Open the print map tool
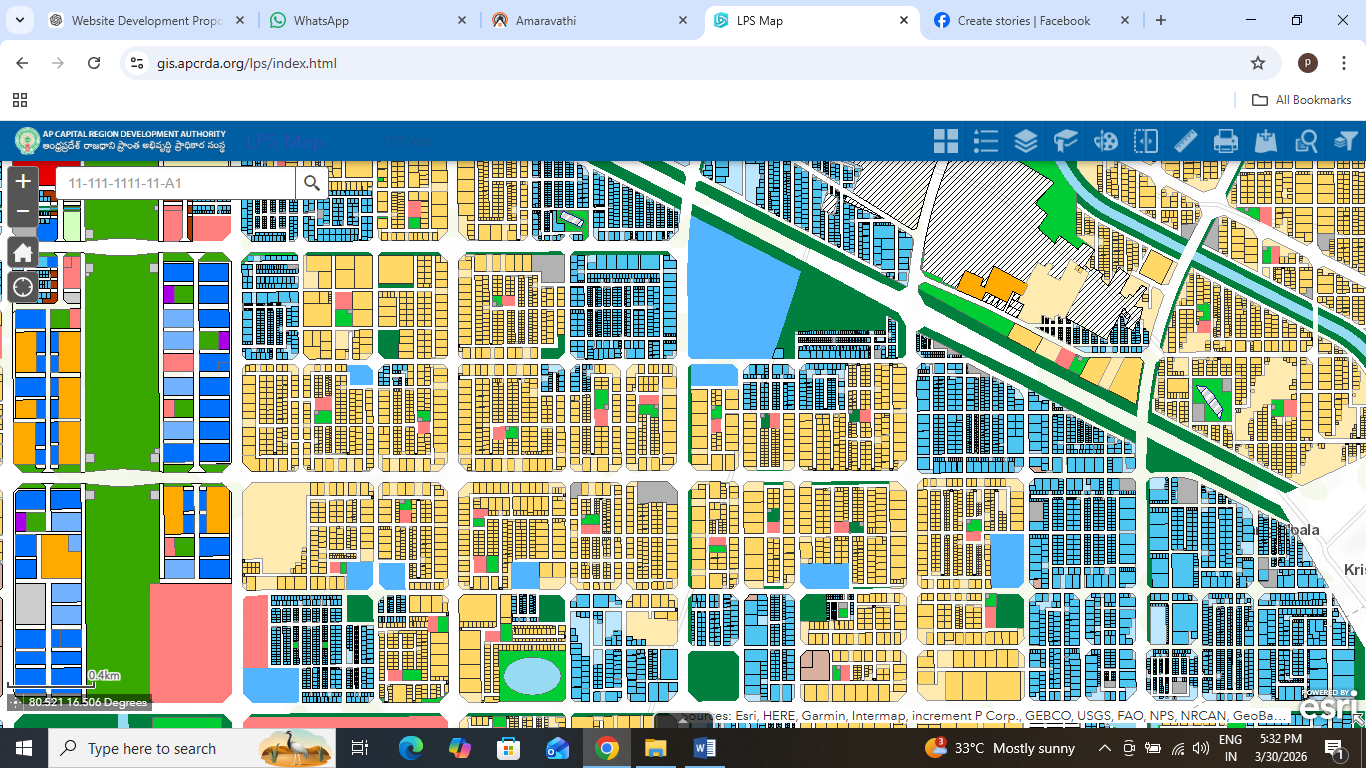Image resolution: width=1366 pixels, height=768 pixels. (1226, 141)
